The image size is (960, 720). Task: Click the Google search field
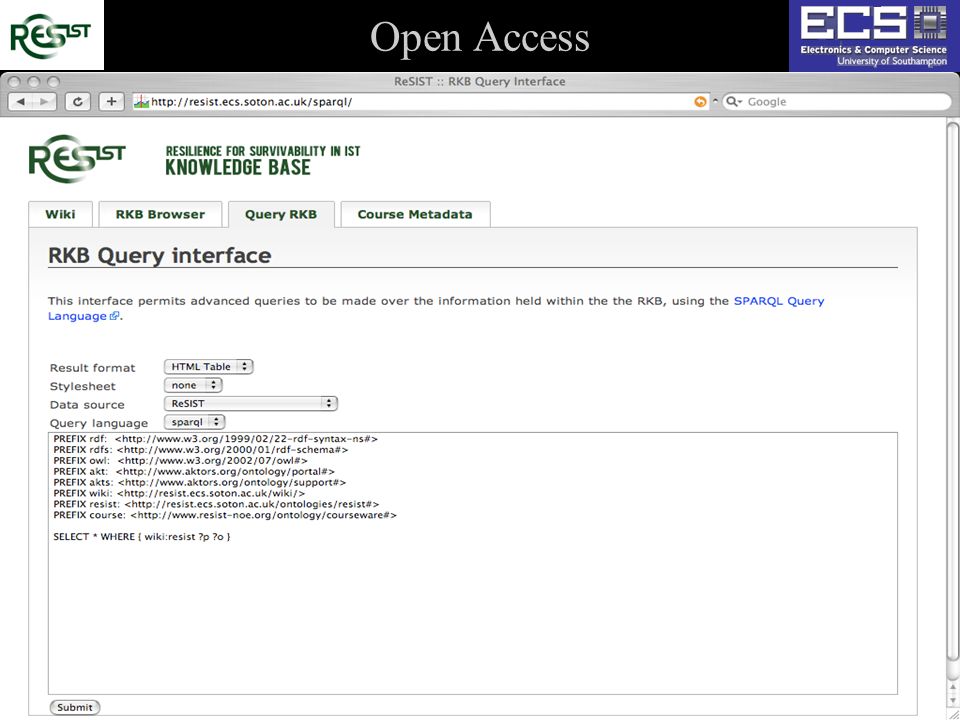click(836, 102)
